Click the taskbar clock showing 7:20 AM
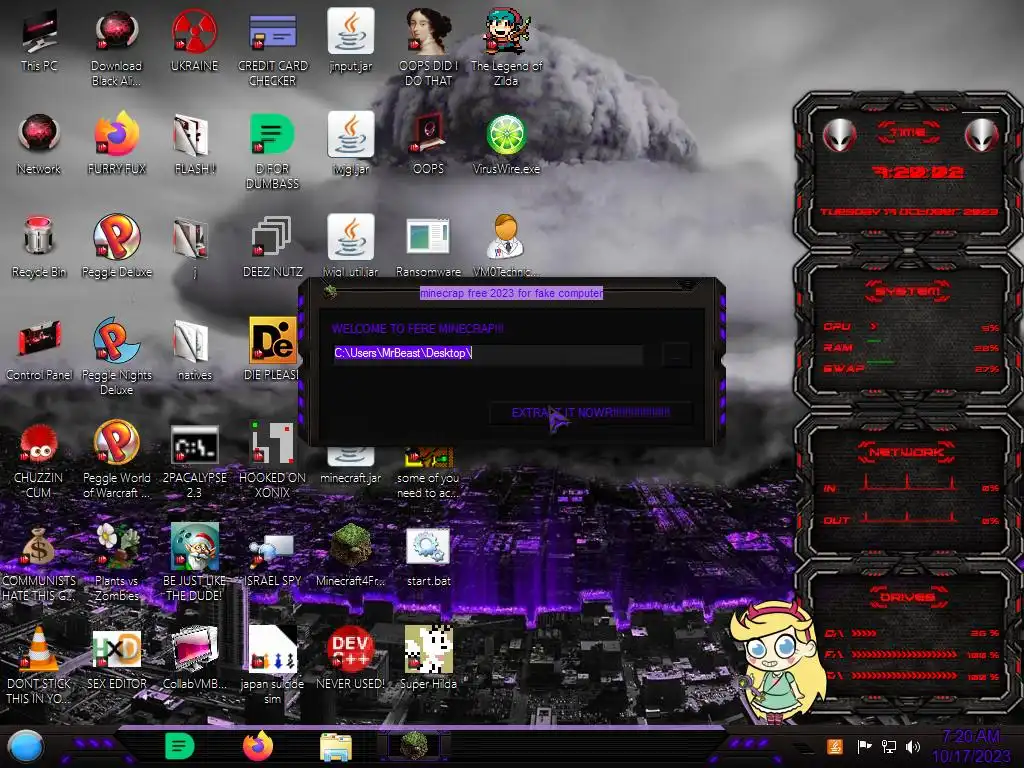The height and width of the screenshot is (768, 1024). 971,746
